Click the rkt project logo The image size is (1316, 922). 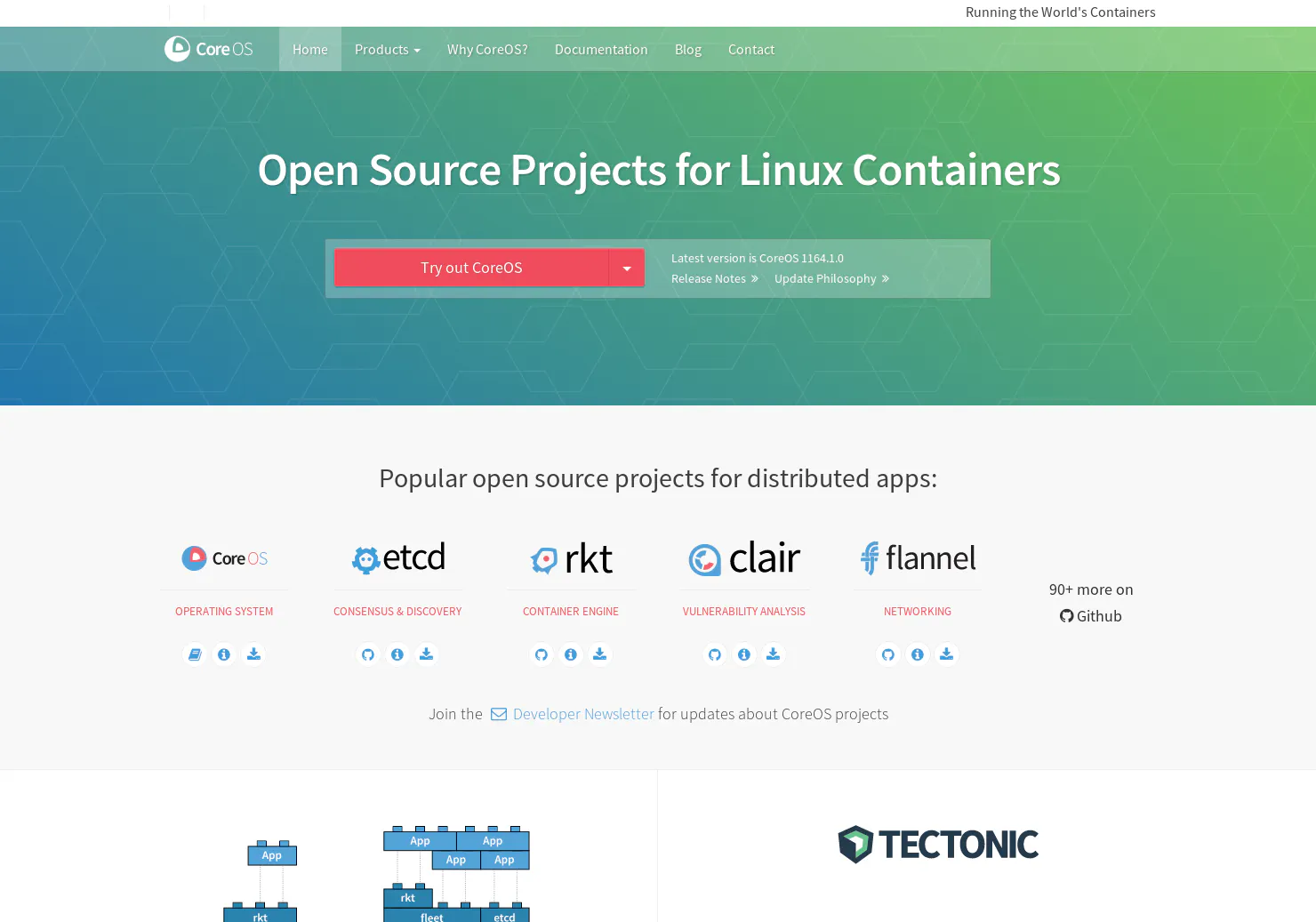pos(572,558)
